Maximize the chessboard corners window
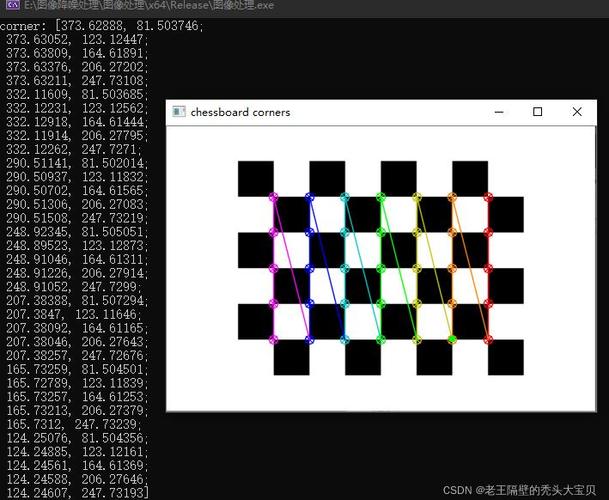 click(x=538, y=112)
